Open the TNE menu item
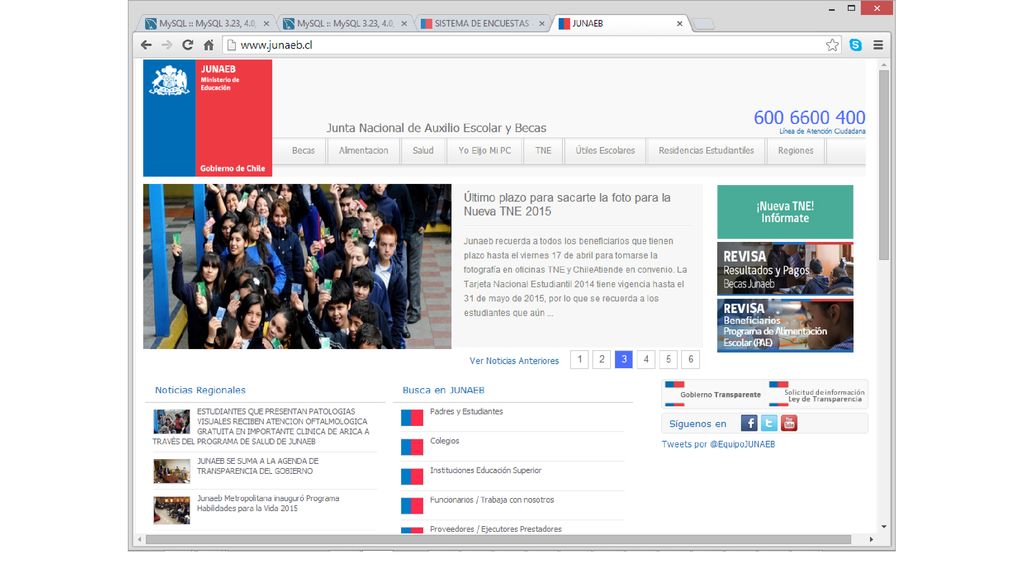The image size is (1024, 576). tap(543, 150)
